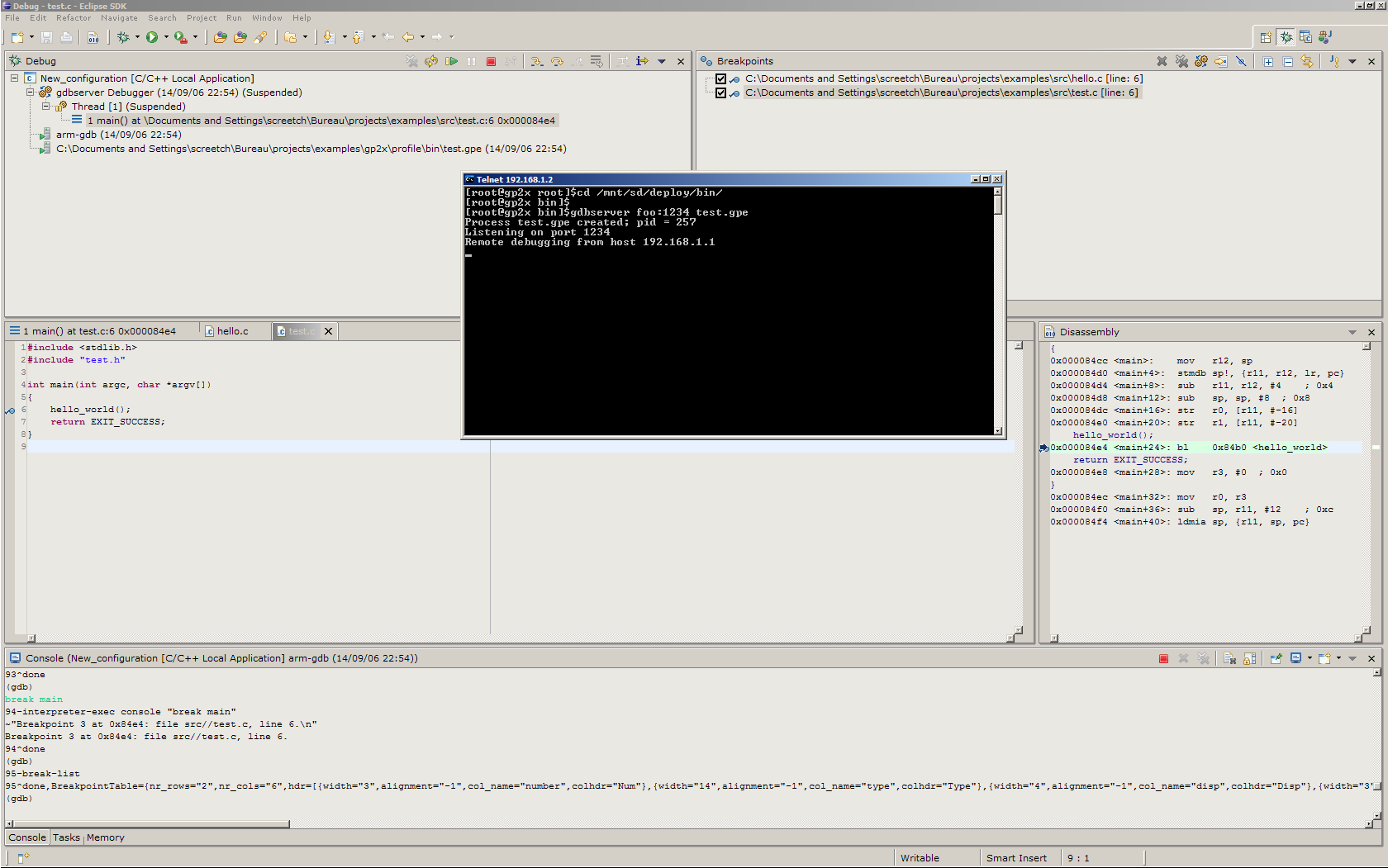The image size is (1388, 868).
Task: Collapse the Thread [1] tree node
Action: 46,107
